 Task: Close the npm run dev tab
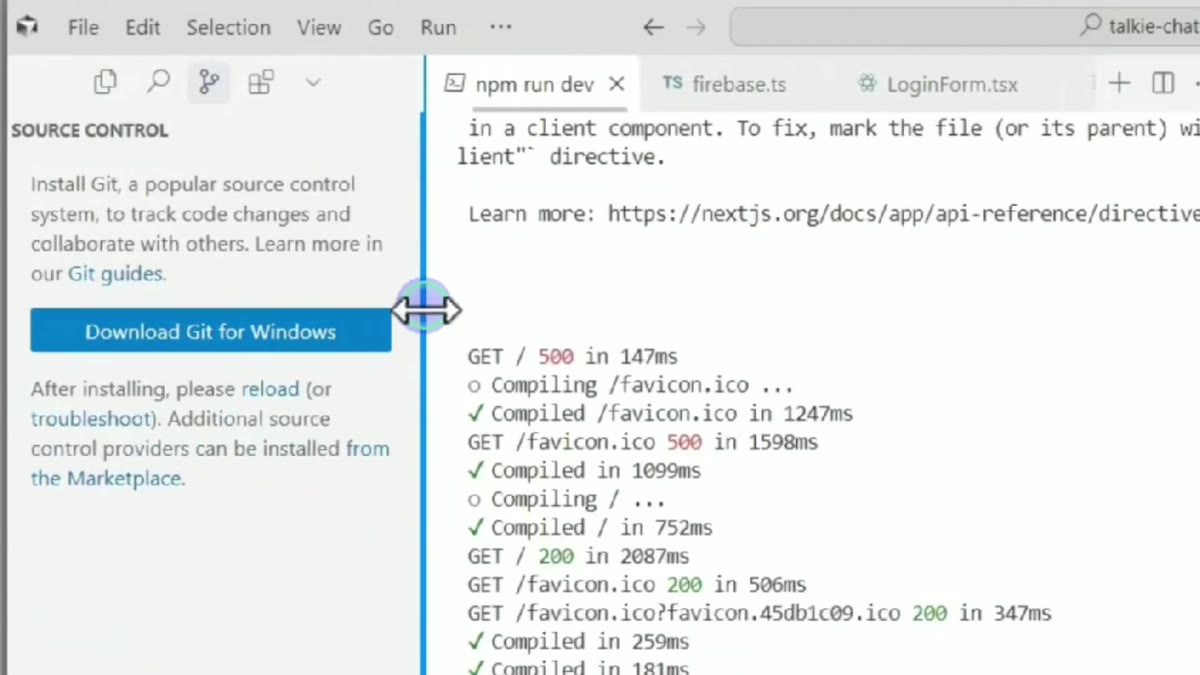pos(617,84)
